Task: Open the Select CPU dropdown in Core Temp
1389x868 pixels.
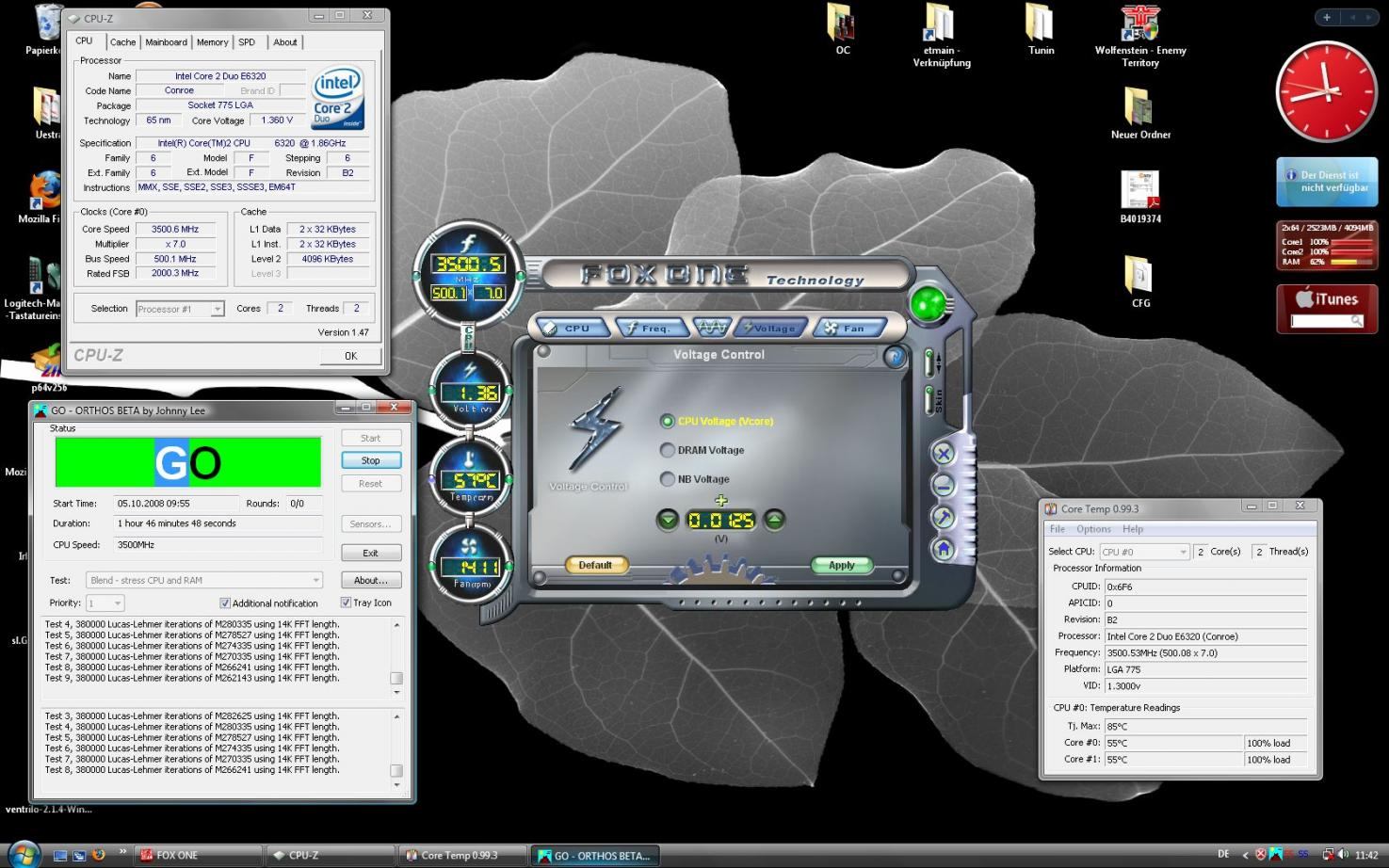Action: (x=1144, y=552)
